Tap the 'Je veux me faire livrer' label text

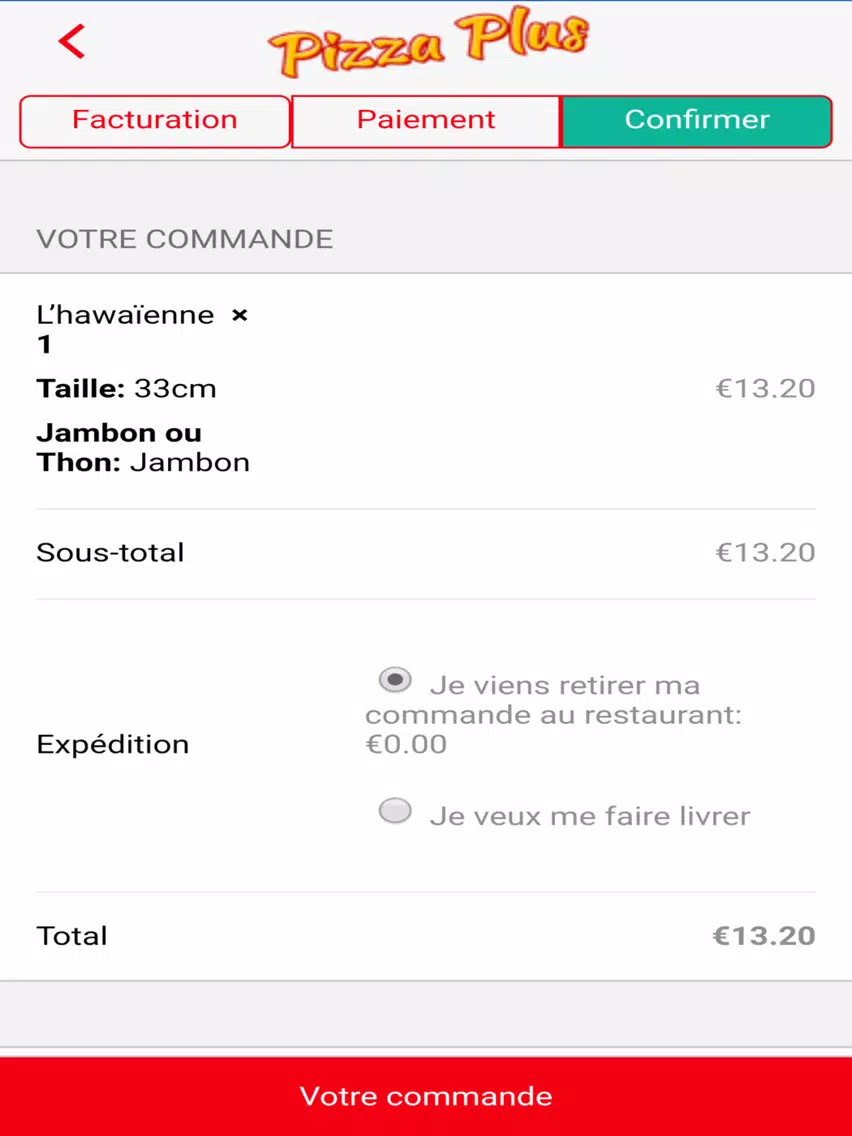590,816
